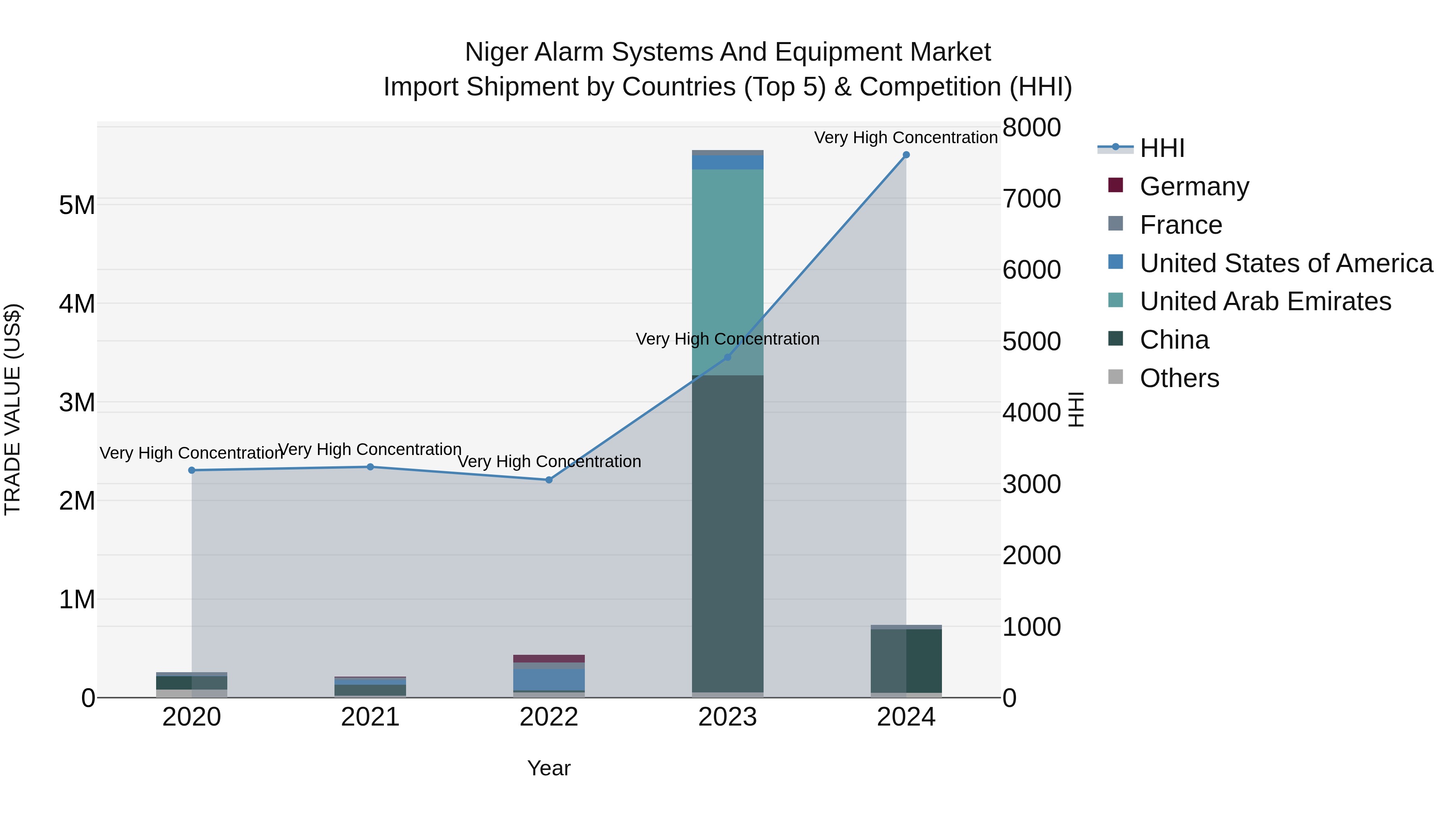This screenshot has width=1456, height=819.
Task: Click the United Arab Emirates teal swatch
Action: [1116, 300]
